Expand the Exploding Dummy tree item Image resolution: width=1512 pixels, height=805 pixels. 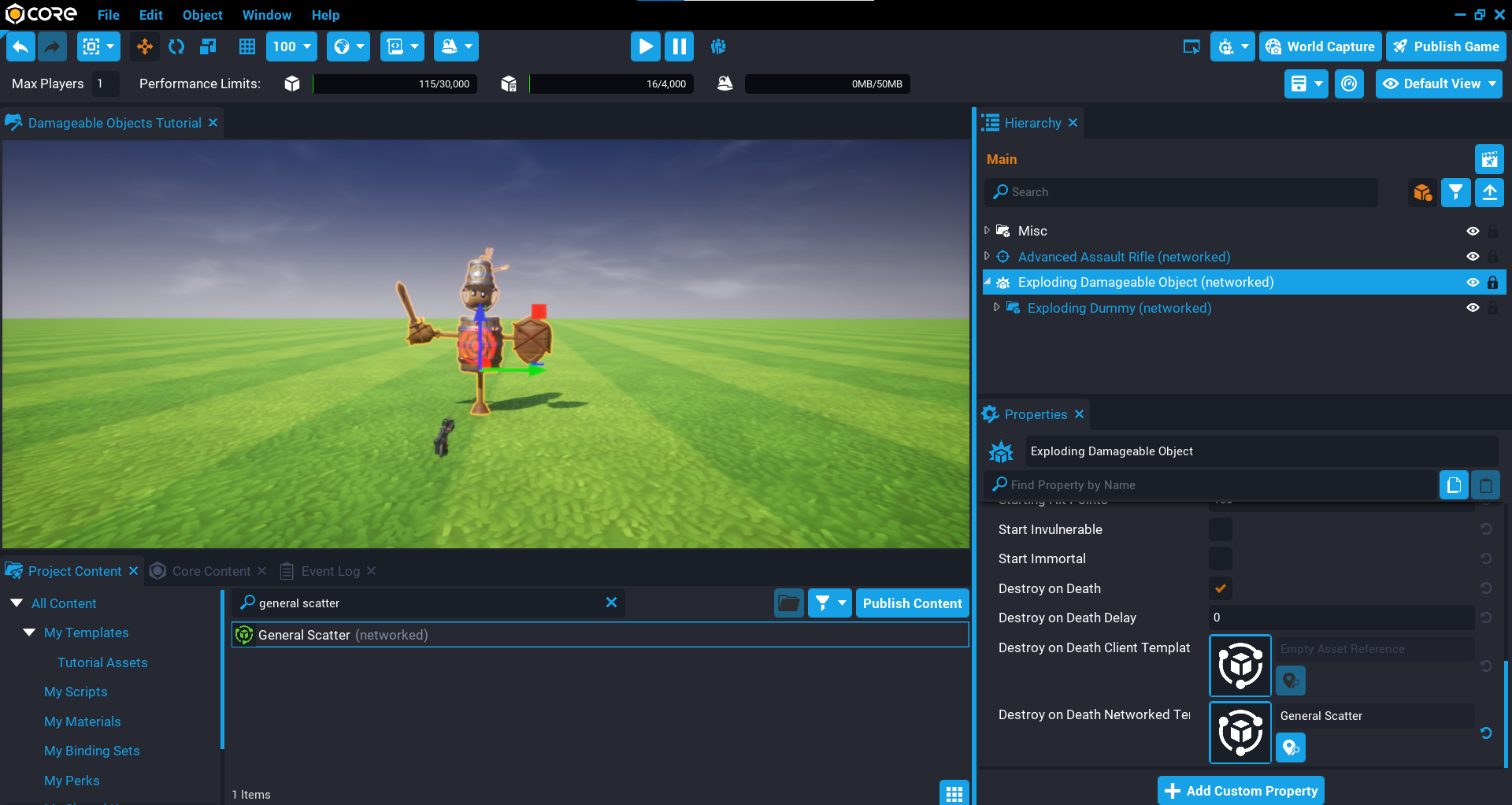[x=997, y=308]
